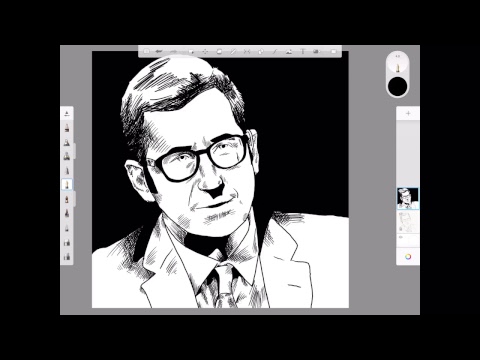Select the Text tool T icon
Screen dimensions: 480x360
point(303,51)
